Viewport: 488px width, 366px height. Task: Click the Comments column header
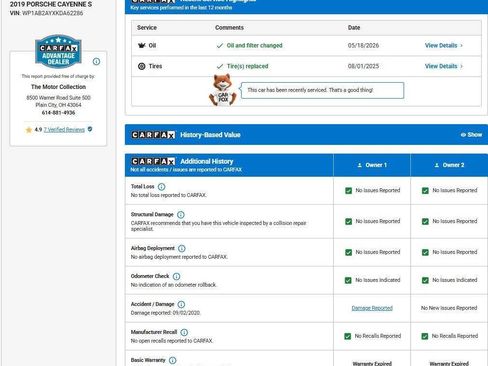pos(229,28)
